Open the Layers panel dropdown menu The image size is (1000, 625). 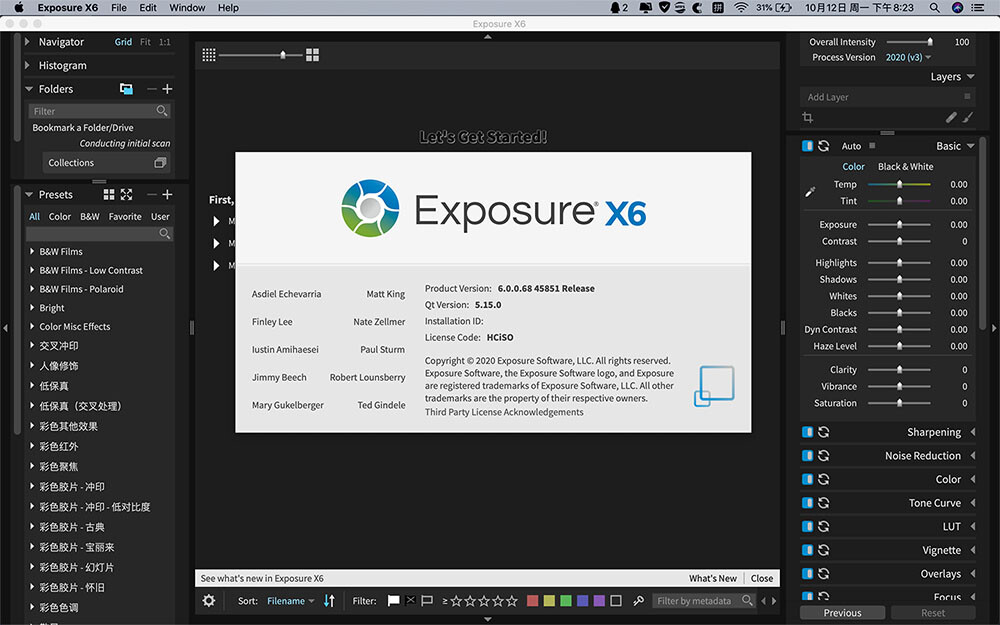tap(971, 77)
